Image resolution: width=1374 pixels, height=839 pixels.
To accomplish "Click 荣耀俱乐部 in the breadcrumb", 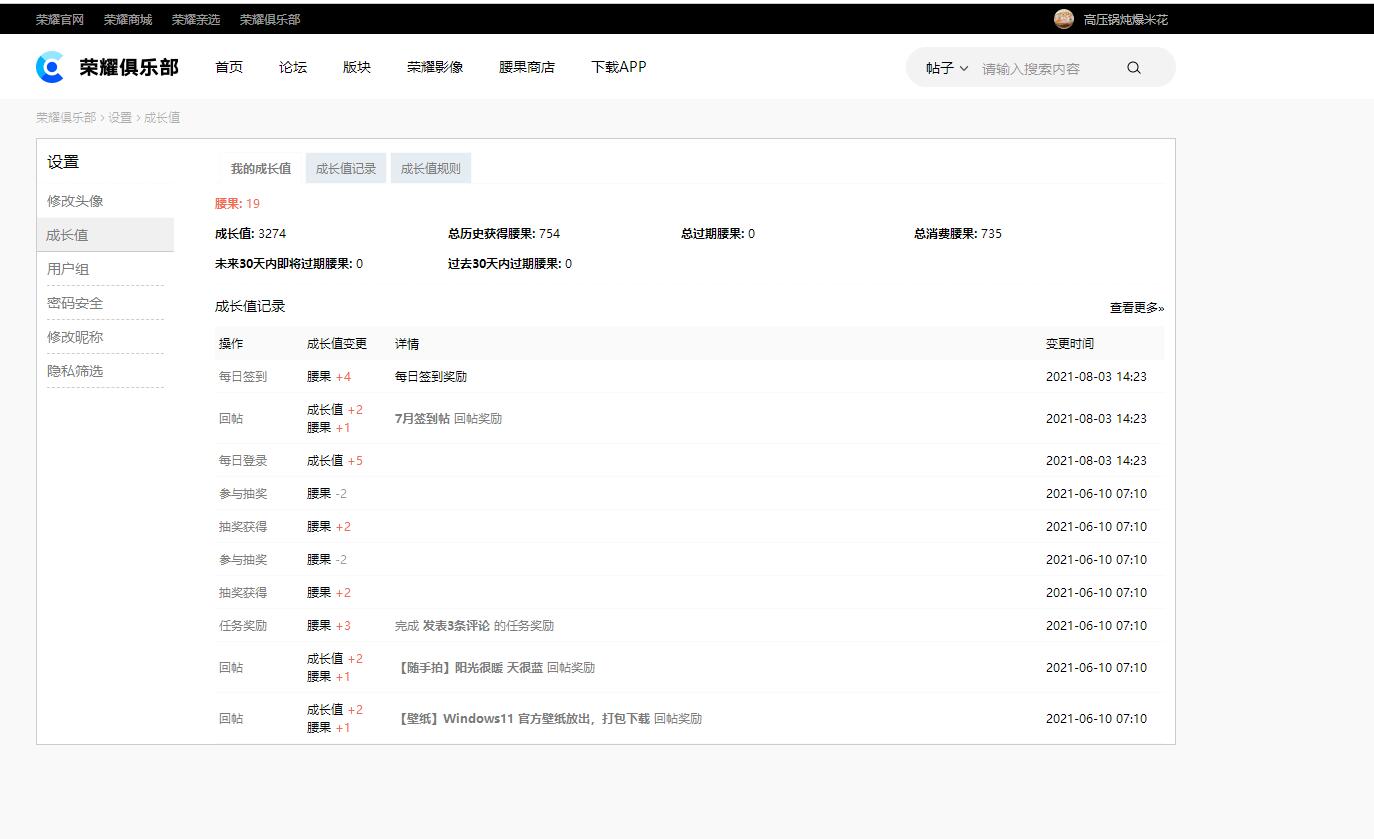I will 66,117.
